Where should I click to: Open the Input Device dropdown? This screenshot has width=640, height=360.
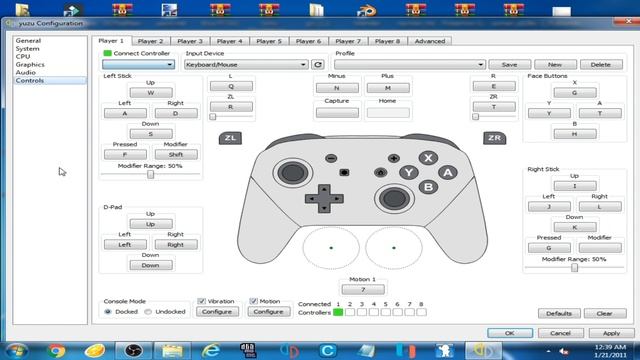coord(246,64)
